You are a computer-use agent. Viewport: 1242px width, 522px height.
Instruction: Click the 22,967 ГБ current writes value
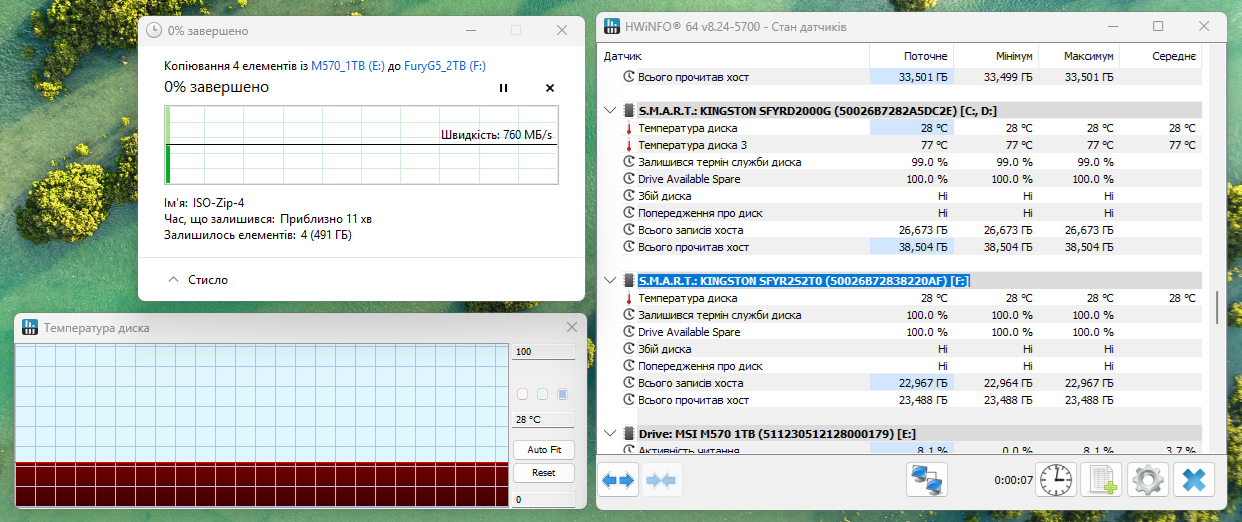pyautogui.click(x=924, y=383)
